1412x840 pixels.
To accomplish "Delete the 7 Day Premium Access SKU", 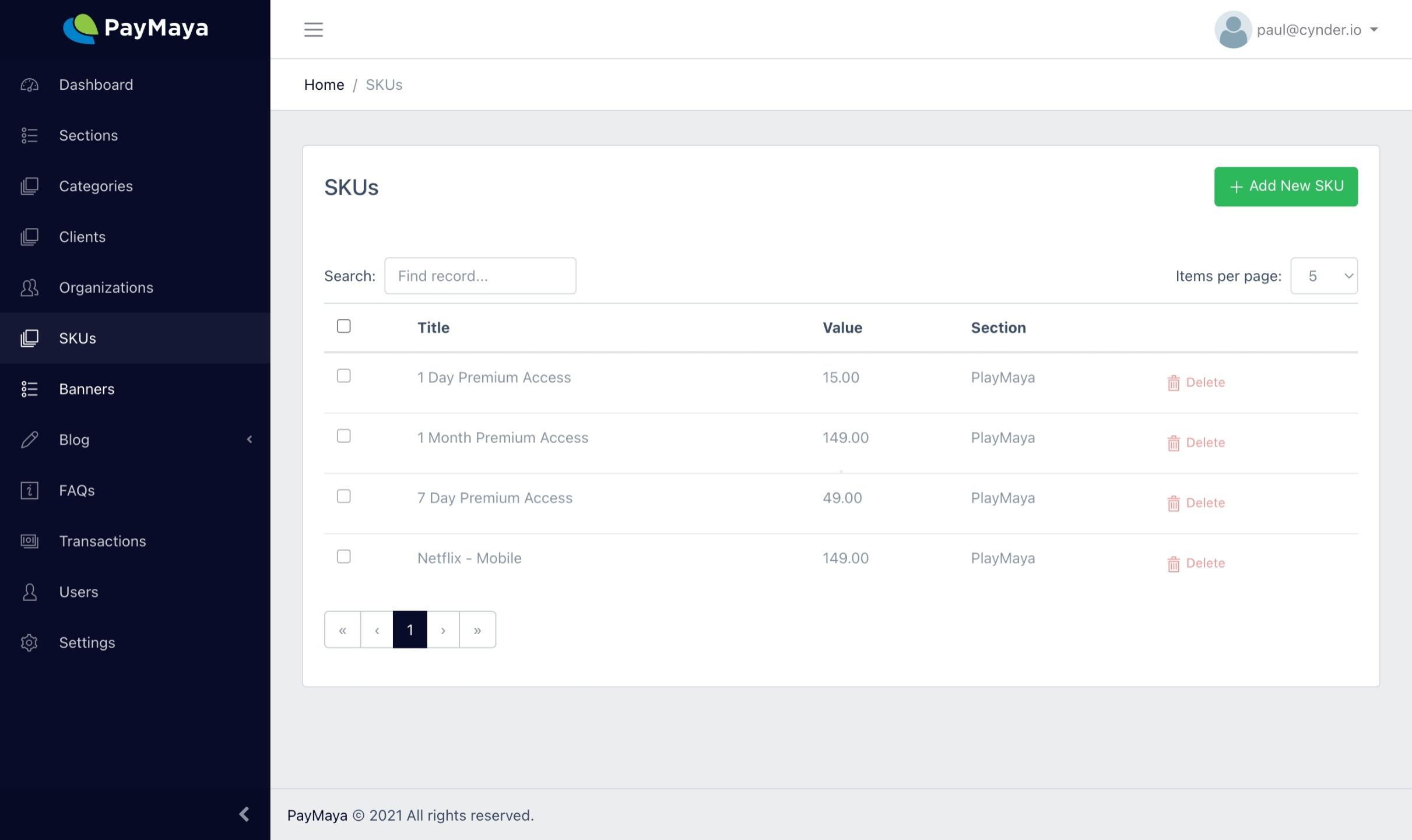I will 1196,502.
